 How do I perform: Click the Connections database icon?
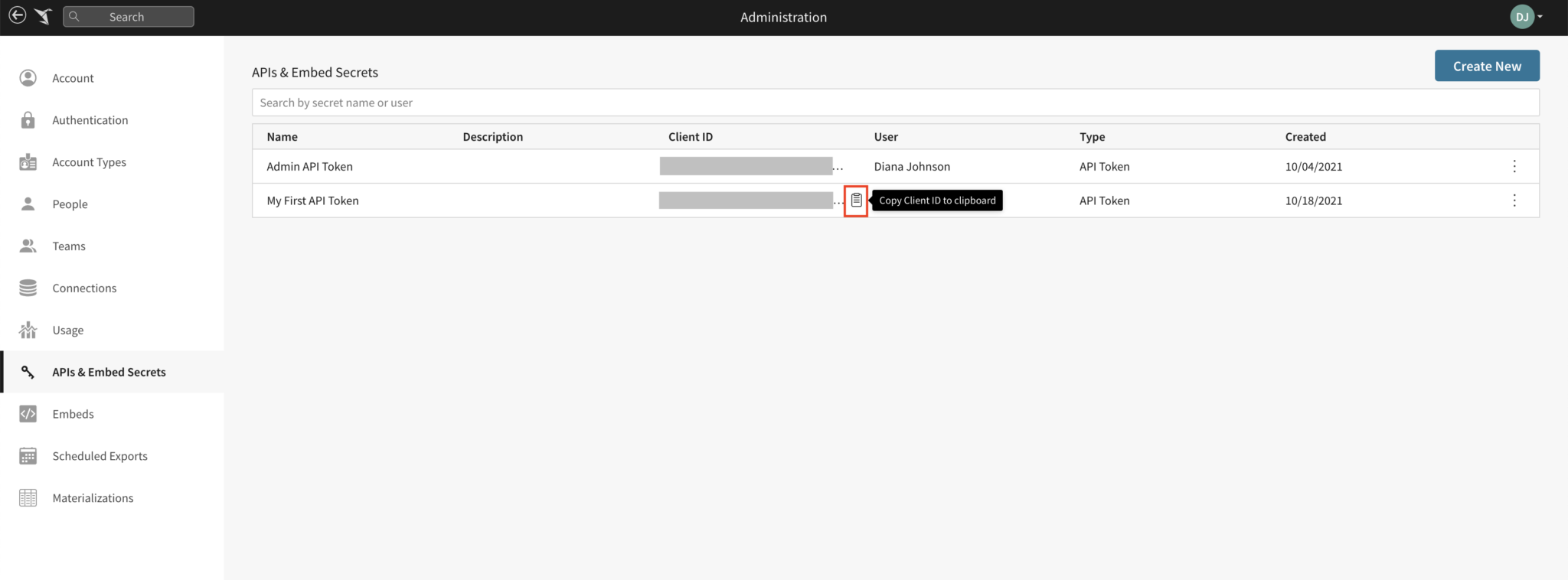tap(28, 288)
